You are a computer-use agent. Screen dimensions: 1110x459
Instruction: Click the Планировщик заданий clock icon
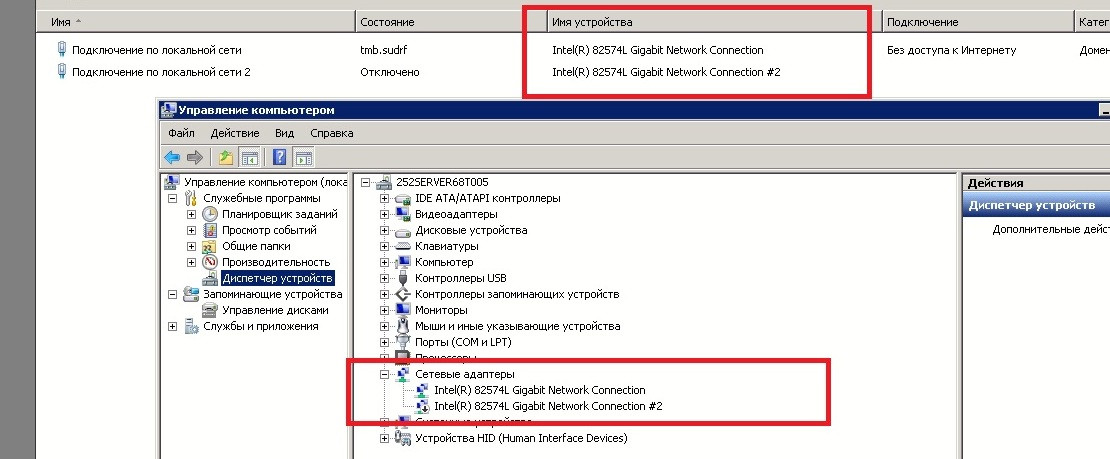210,214
